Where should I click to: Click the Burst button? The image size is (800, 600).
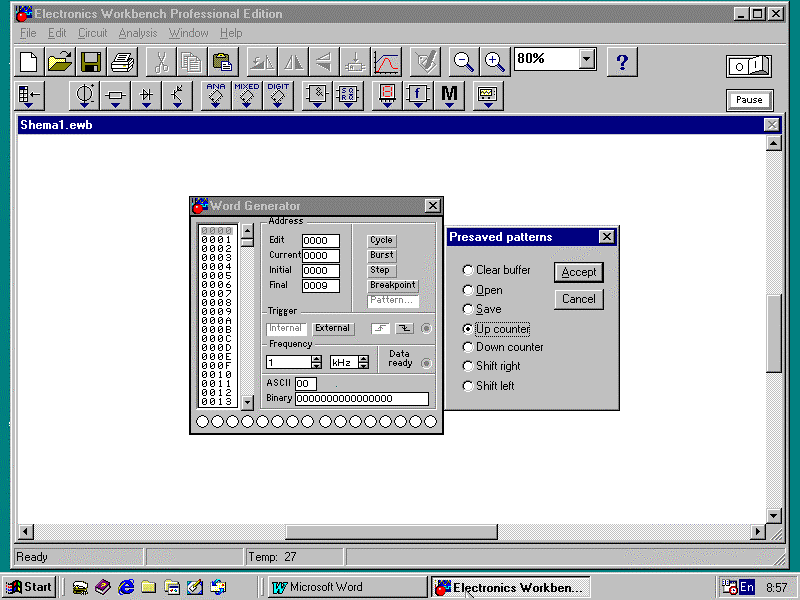382,255
